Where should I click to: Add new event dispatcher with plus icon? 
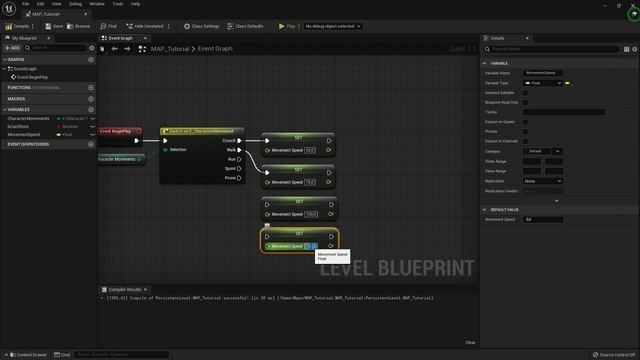[91, 144]
